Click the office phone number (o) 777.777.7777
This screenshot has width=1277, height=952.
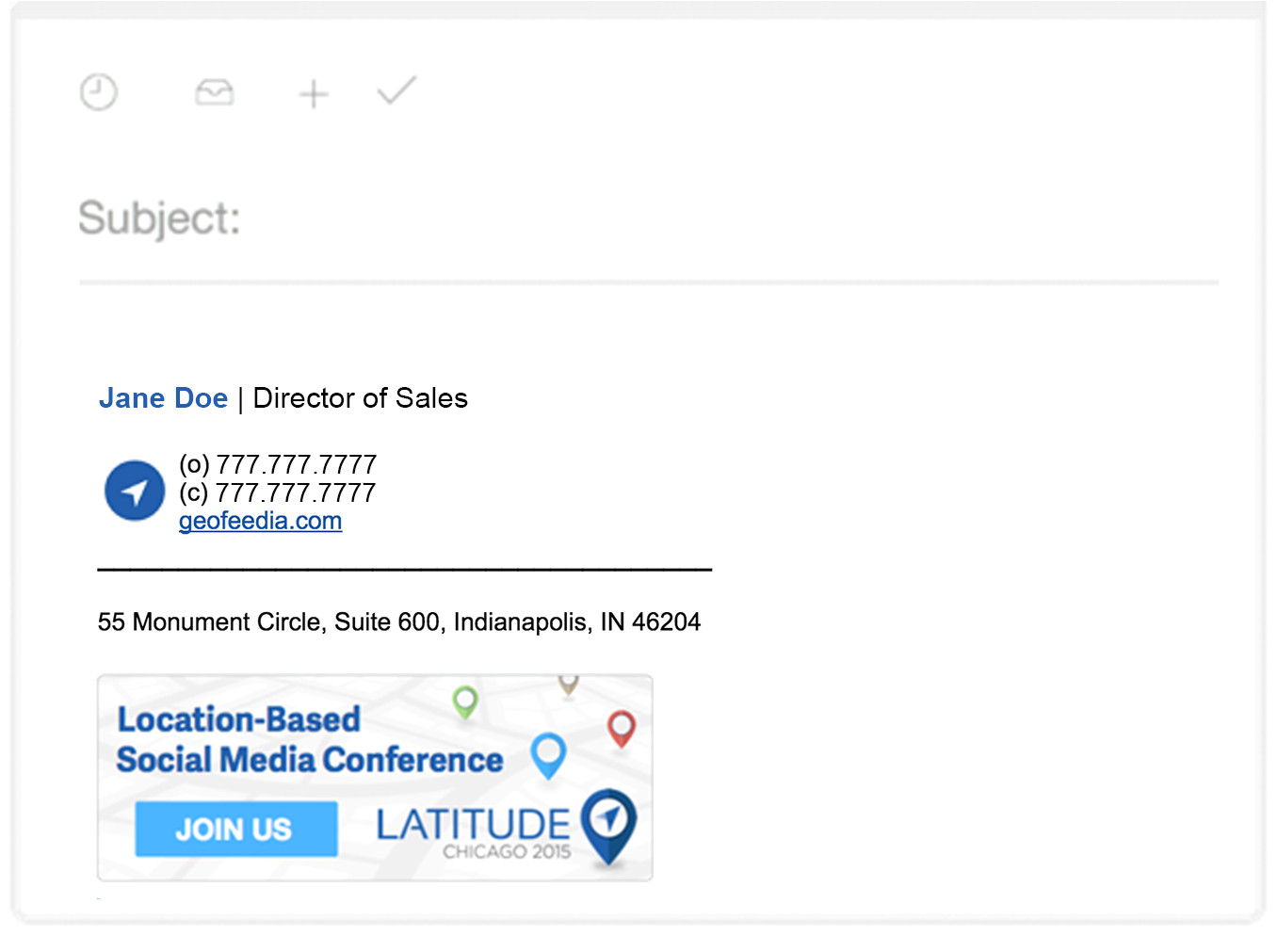pos(278,464)
